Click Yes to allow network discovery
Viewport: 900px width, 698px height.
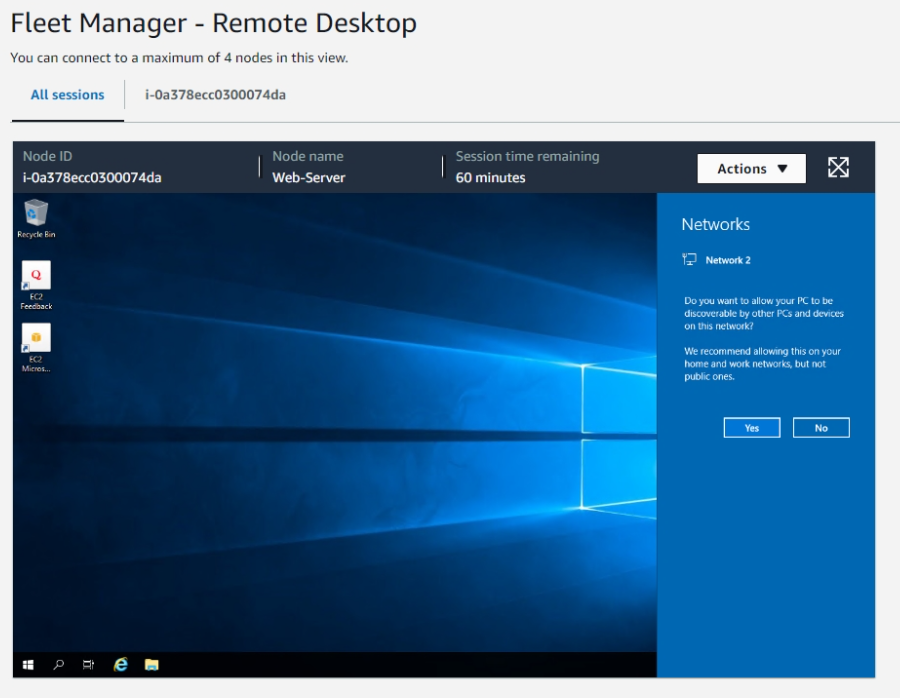point(752,428)
